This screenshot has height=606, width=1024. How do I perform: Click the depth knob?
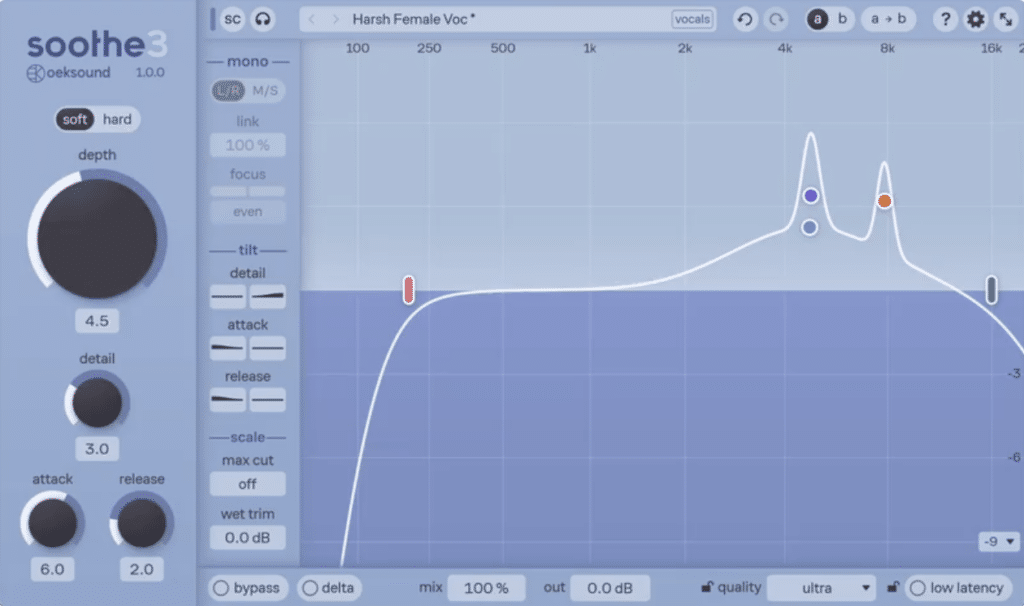click(x=97, y=238)
